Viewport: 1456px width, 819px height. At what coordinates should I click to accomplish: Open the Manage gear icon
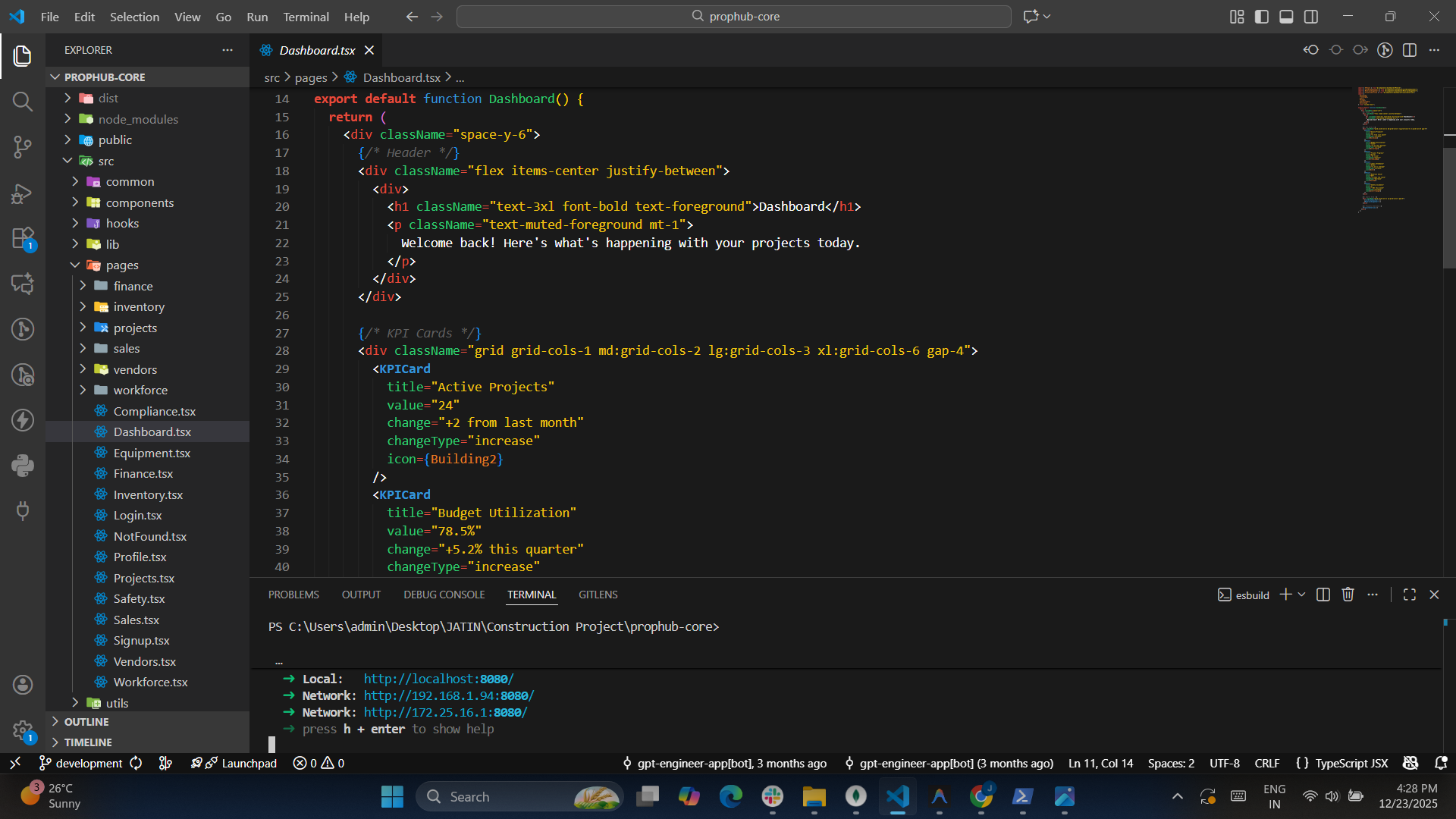point(23,730)
